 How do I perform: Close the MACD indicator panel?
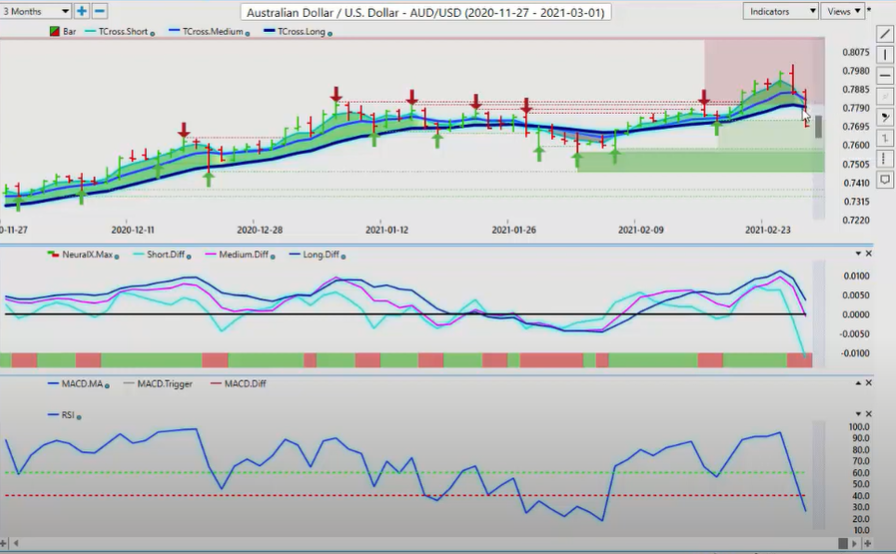(x=869, y=383)
